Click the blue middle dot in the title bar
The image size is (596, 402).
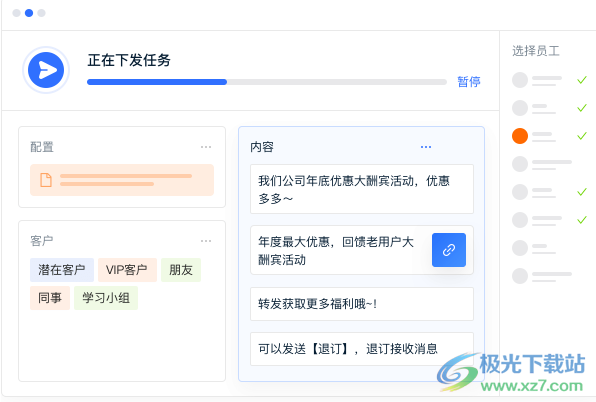[x=29, y=13]
